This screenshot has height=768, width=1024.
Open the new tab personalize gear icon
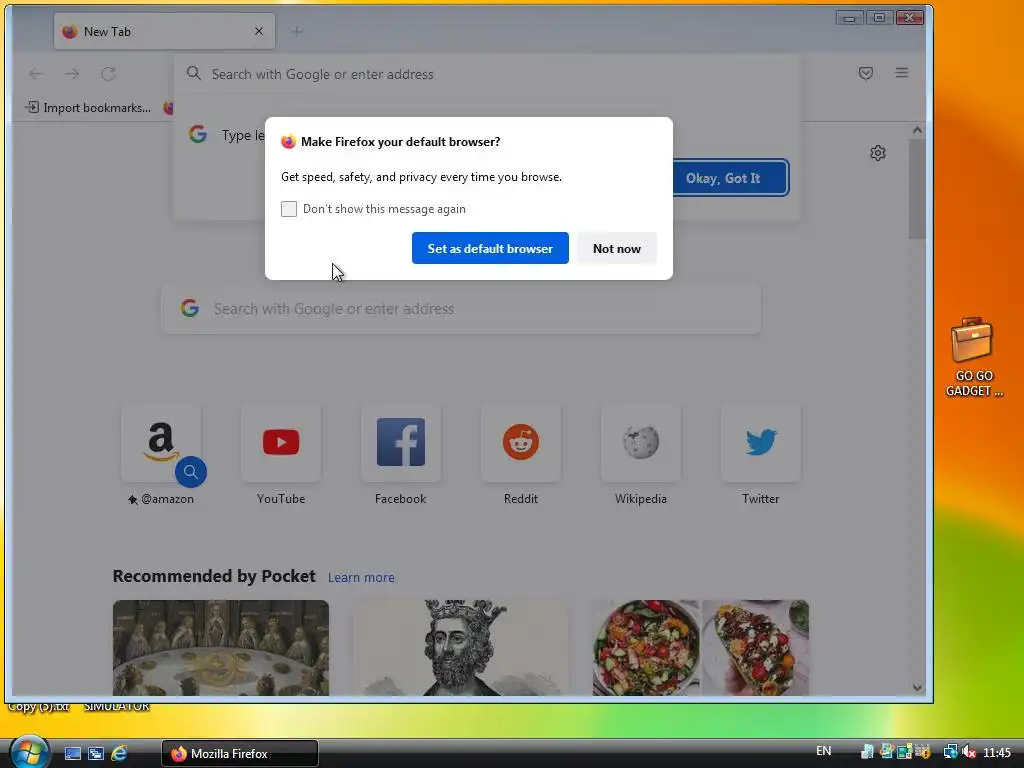[878, 153]
